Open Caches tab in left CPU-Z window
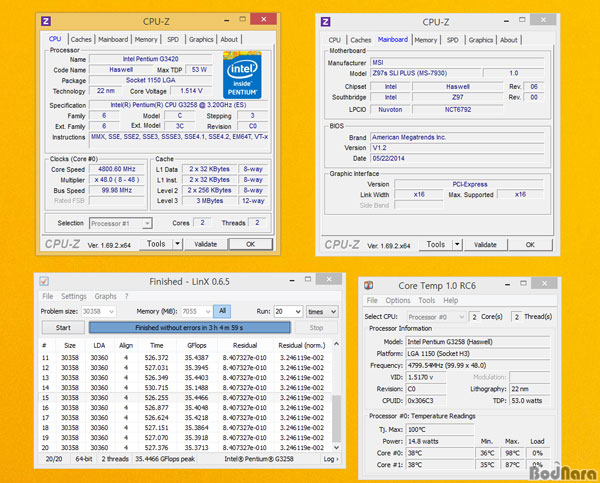The image size is (600, 483). [x=81, y=39]
